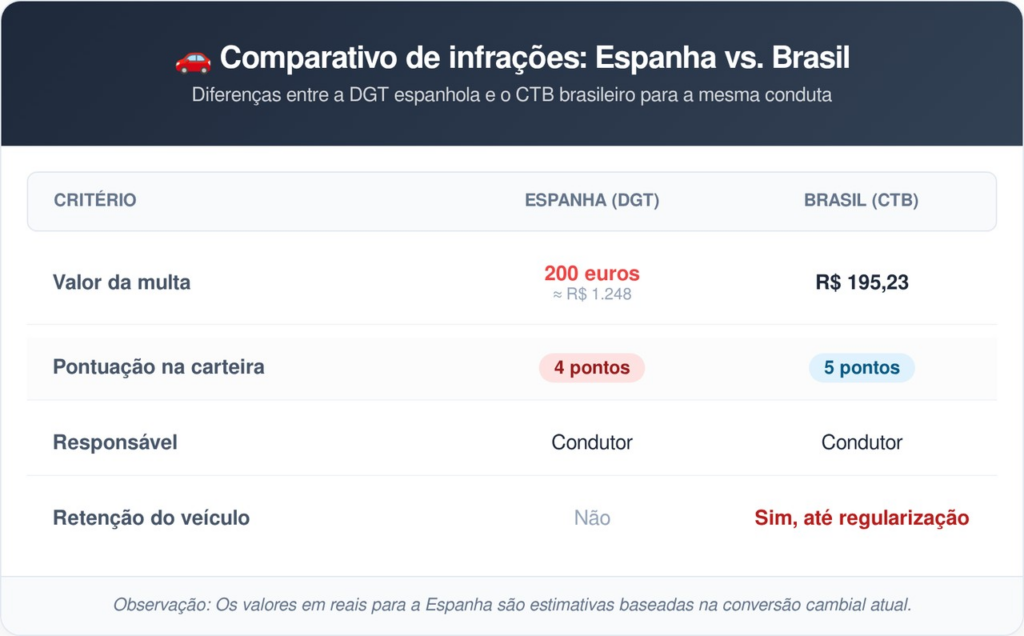The image size is (1024, 636).
Task: Click Condutor under the Espanha column
Action: pyautogui.click(x=592, y=442)
